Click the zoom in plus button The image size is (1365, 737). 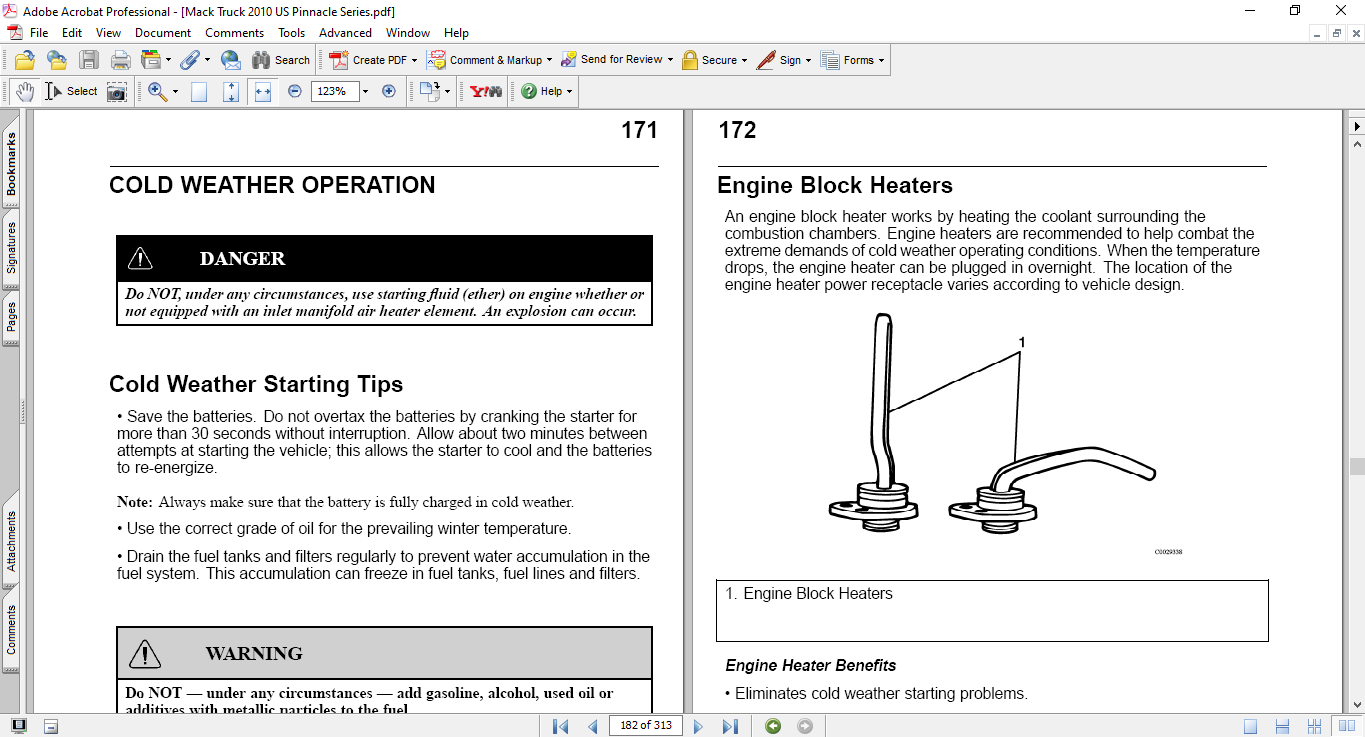[x=389, y=91]
